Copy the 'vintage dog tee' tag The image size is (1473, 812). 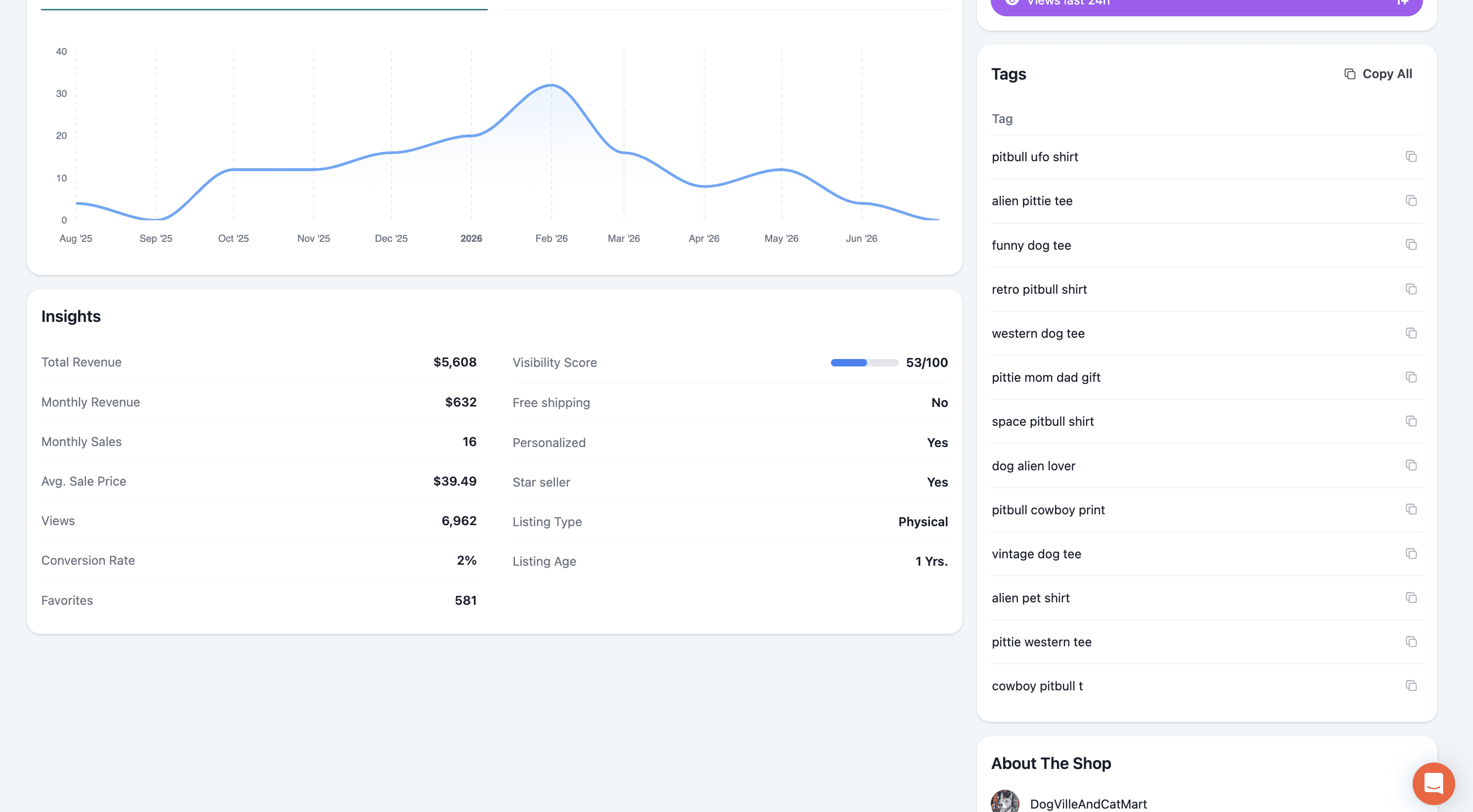[x=1411, y=553]
